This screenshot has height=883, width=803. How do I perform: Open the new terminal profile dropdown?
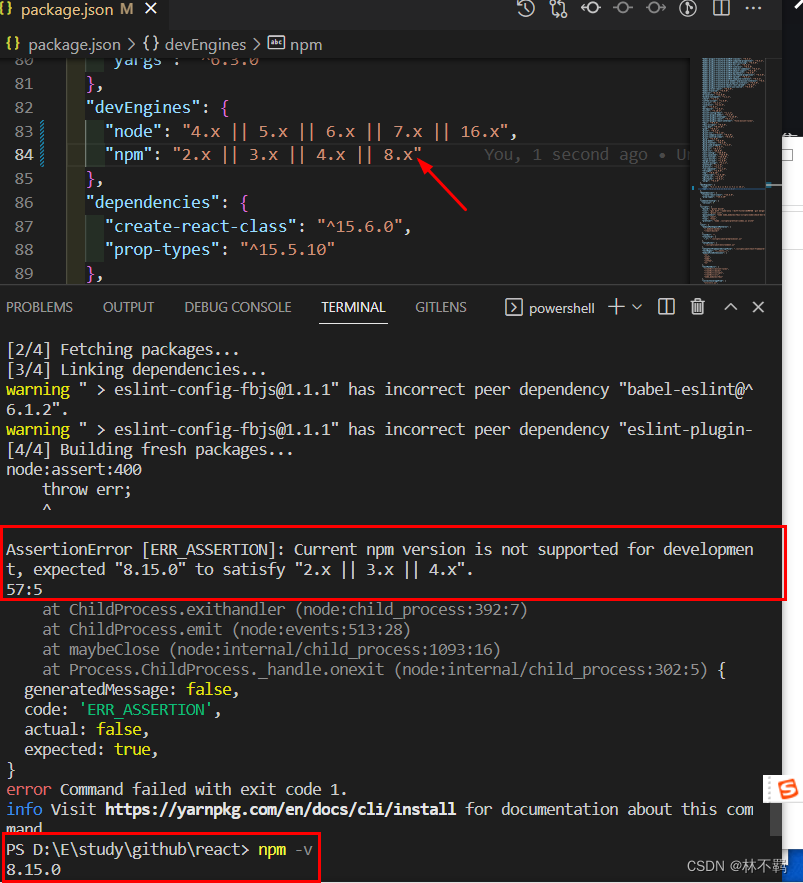pyautogui.click(x=637, y=307)
